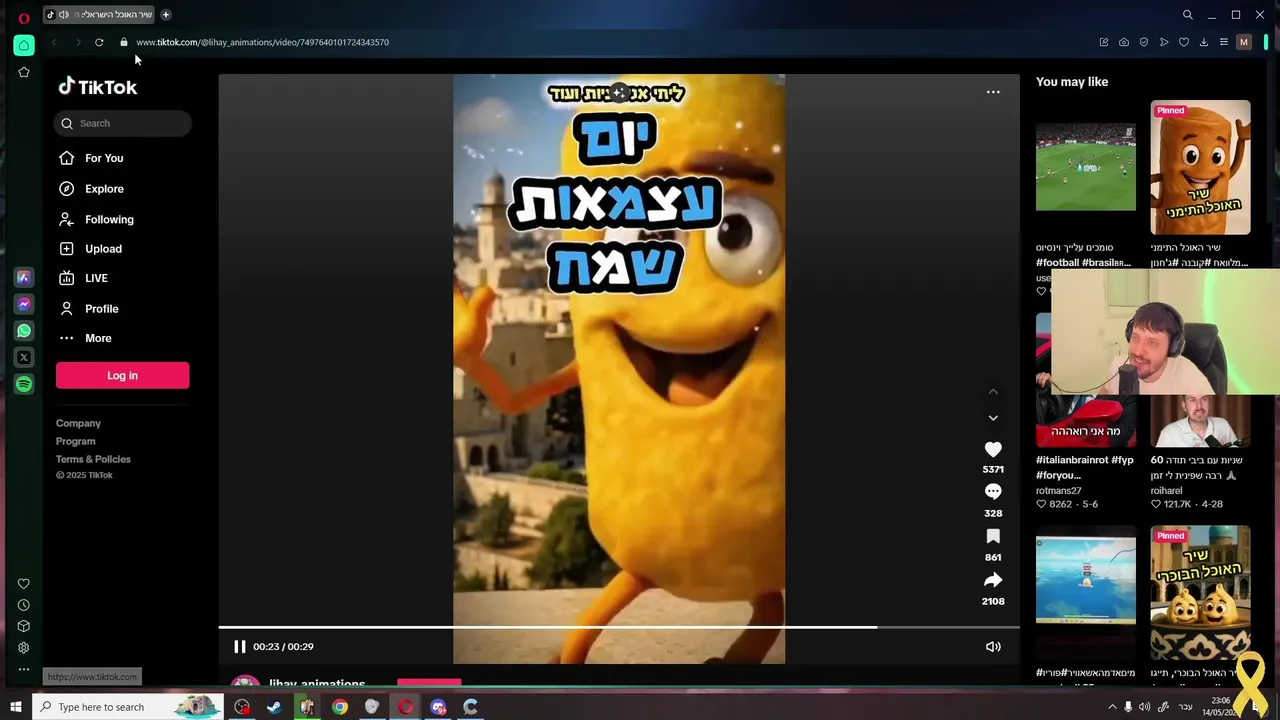Click Windows taskbar search box
The height and width of the screenshot is (720, 1280).
[130, 707]
